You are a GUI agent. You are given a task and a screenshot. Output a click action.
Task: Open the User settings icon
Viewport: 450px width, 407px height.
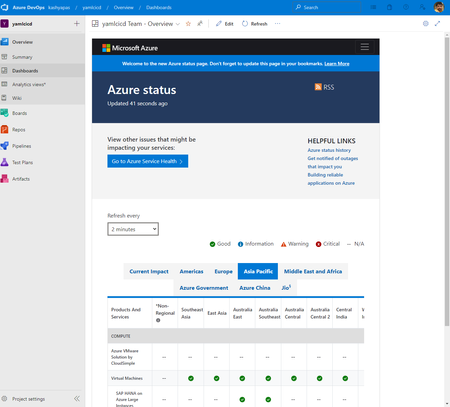[x=422, y=7]
